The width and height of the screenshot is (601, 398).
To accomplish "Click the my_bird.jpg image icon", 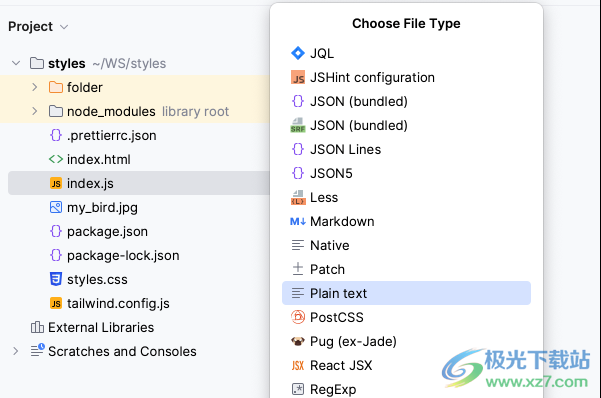I will pyautogui.click(x=56, y=207).
